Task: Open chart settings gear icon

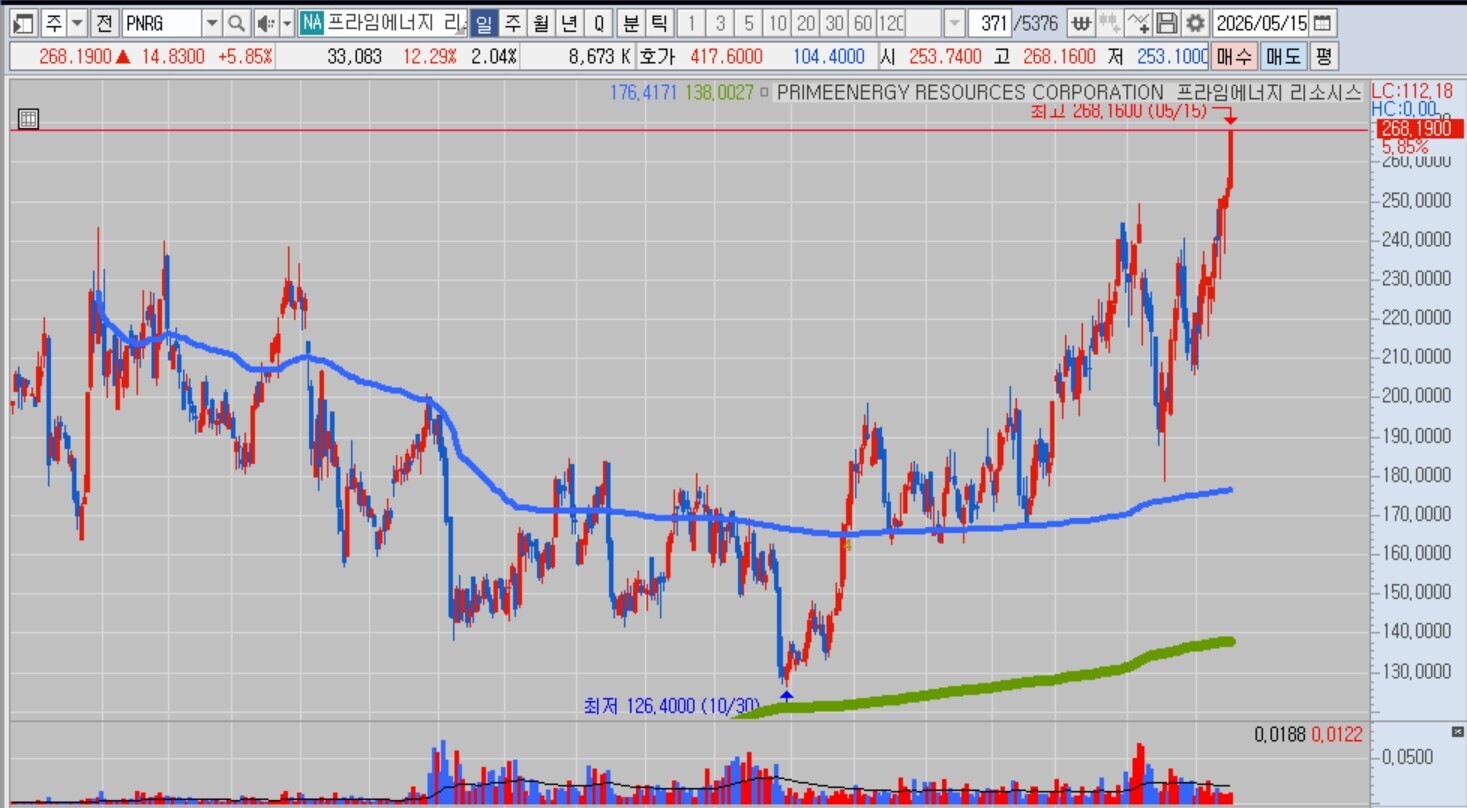Action: point(1195,22)
